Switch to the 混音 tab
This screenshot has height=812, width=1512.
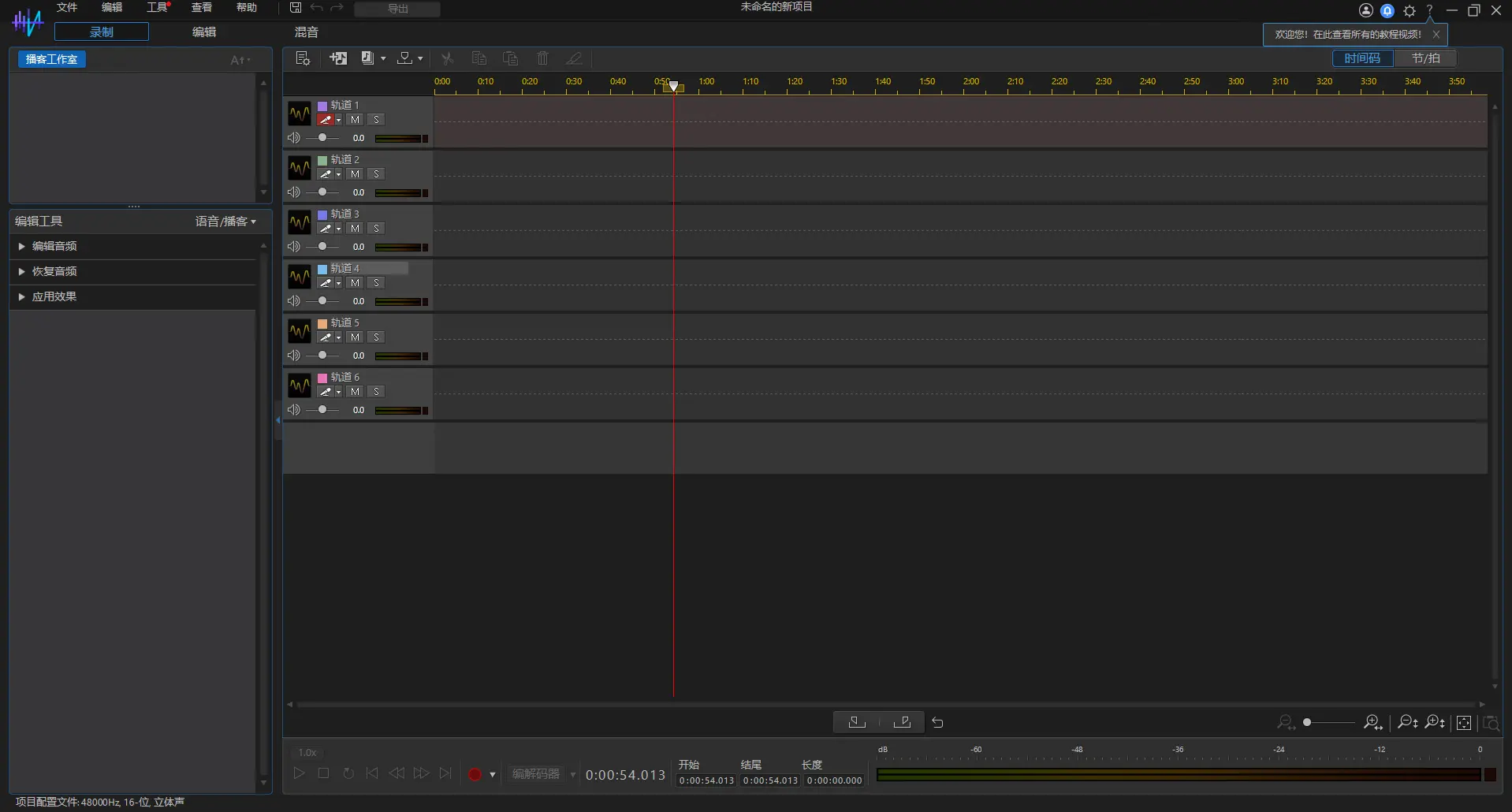click(307, 32)
